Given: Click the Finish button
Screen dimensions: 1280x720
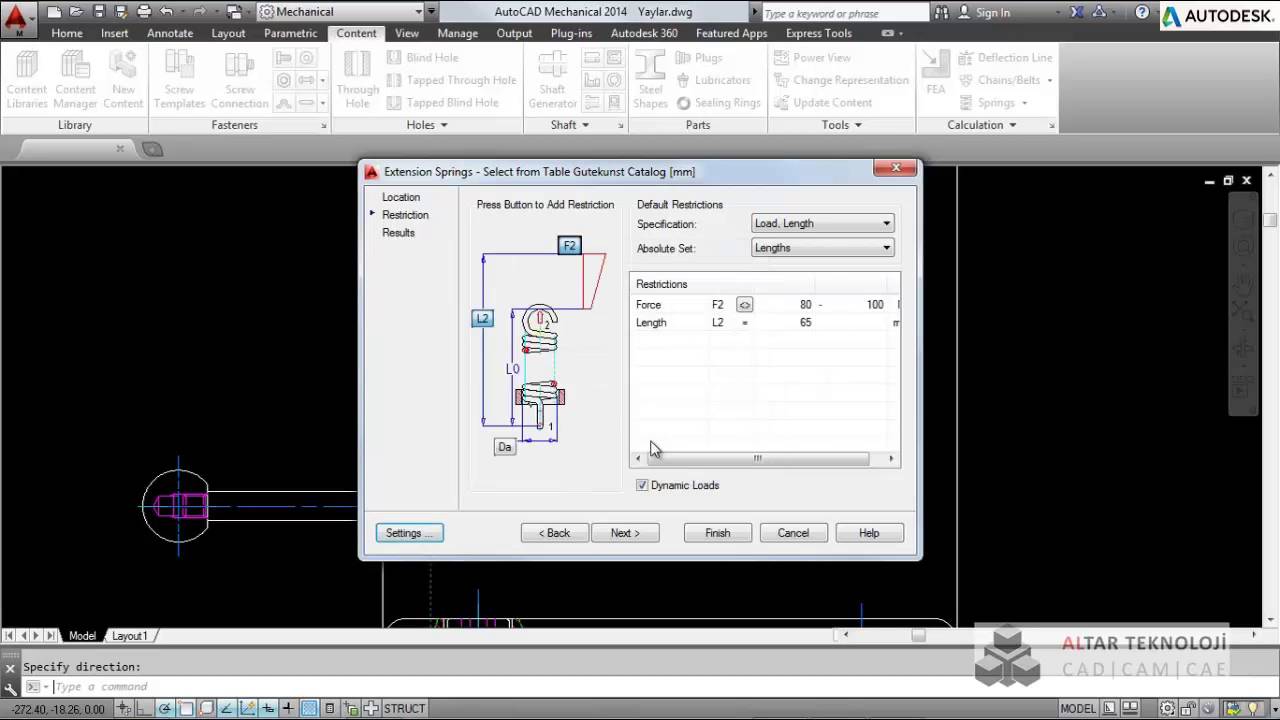Looking at the screenshot, I should point(718,533).
